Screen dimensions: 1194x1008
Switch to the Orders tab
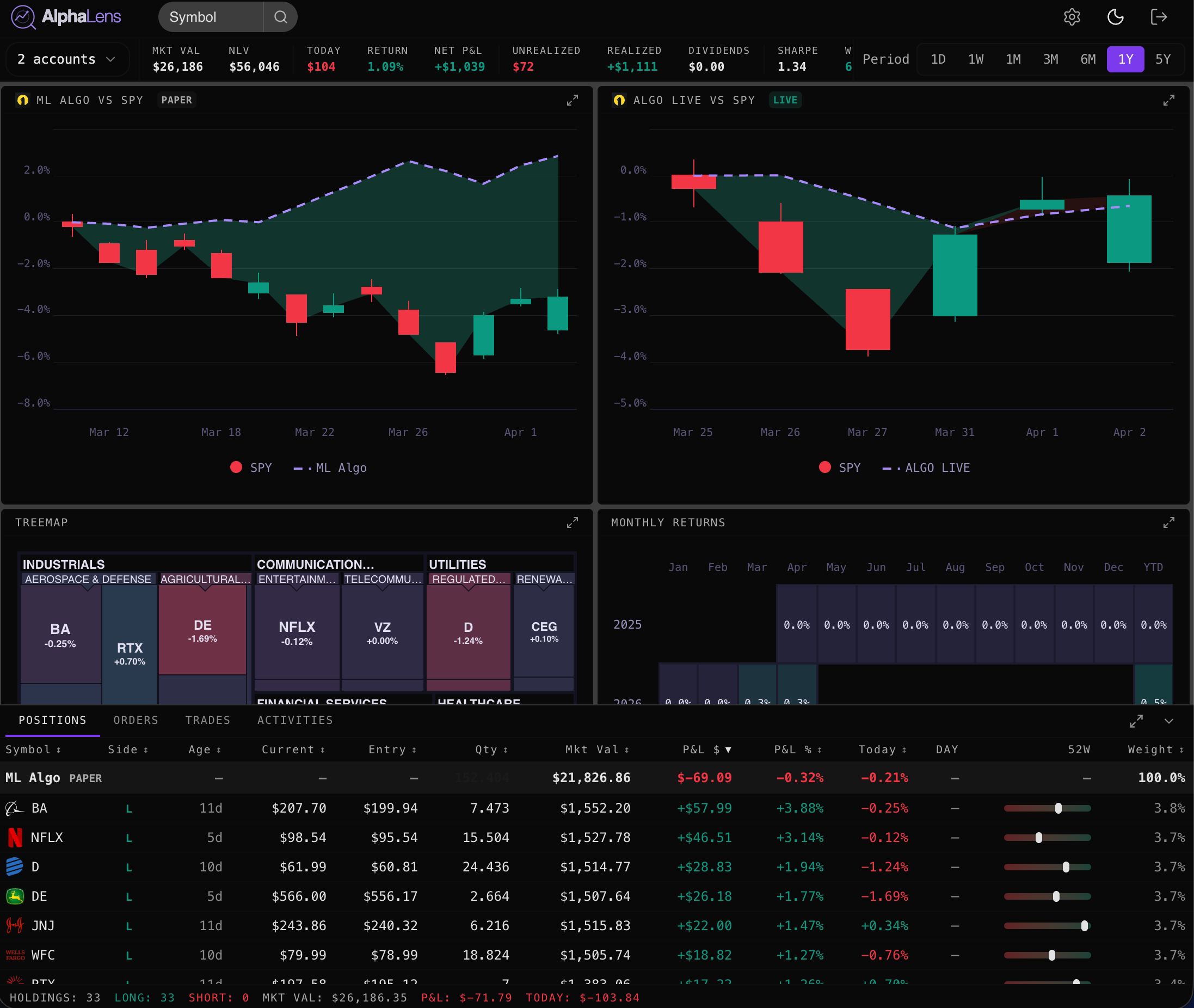tap(136, 721)
